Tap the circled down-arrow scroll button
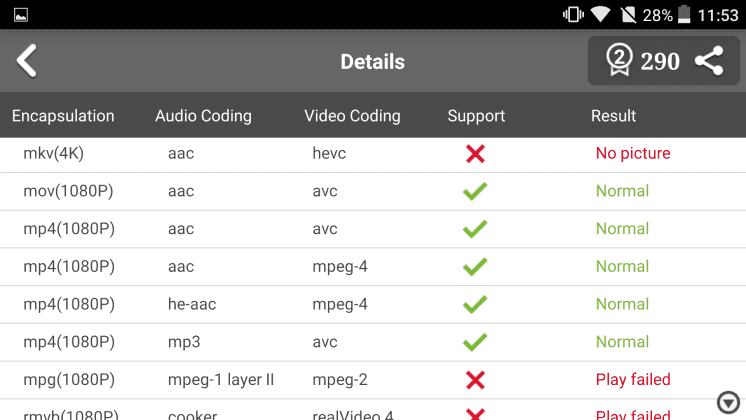746x420 pixels. point(728,403)
